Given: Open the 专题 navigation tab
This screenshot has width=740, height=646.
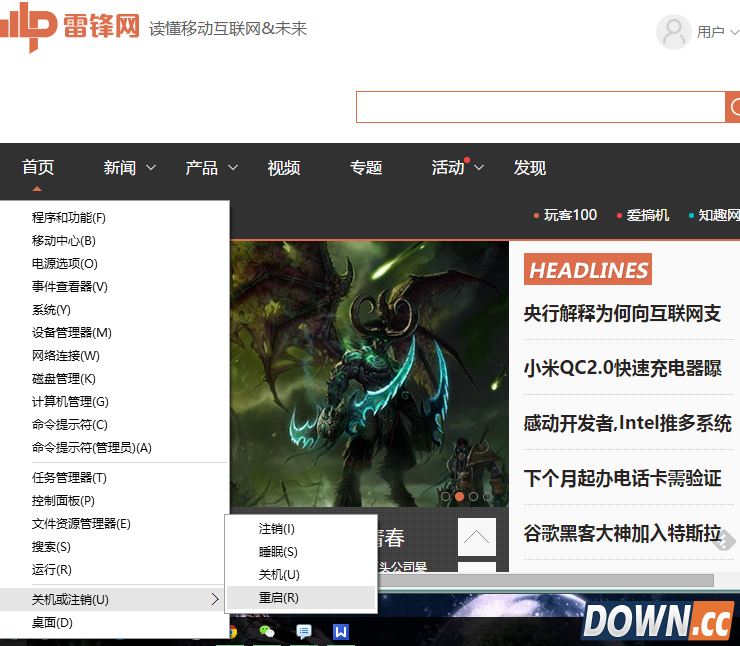Looking at the screenshot, I should [x=366, y=168].
